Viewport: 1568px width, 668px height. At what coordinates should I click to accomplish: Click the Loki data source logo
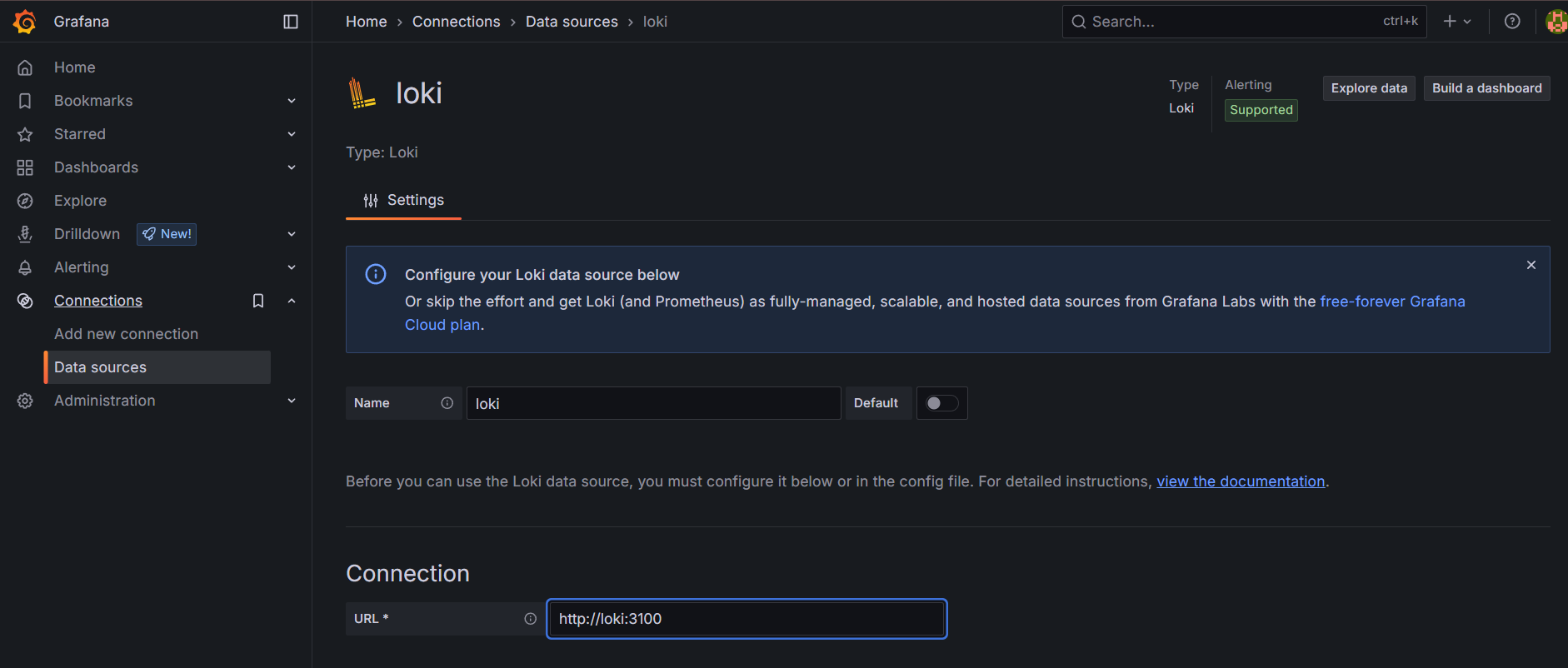tap(362, 93)
